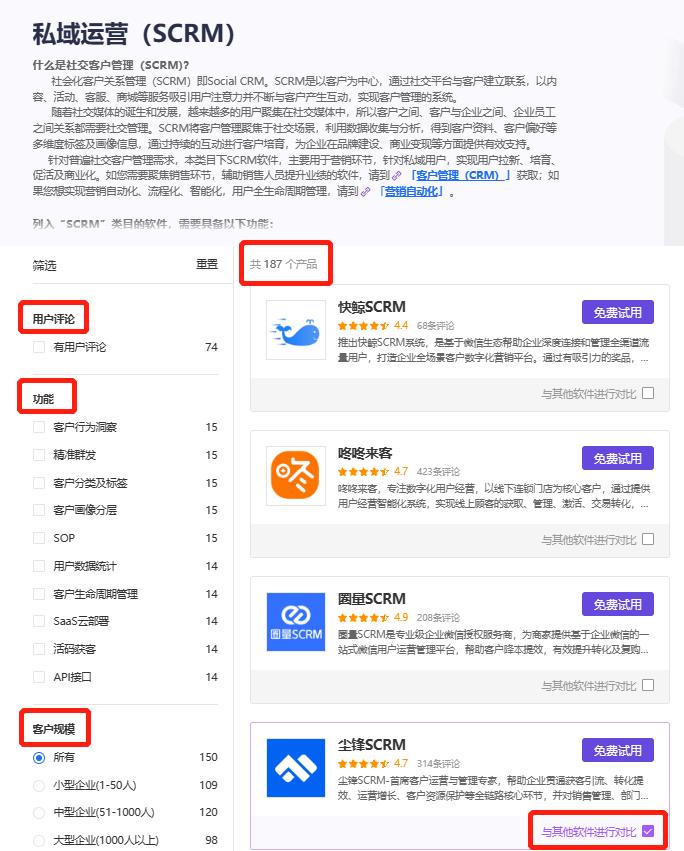Click the 尘锋SCRM star rating
Image resolution: width=684 pixels, height=851 pixels.
point(363,764)
